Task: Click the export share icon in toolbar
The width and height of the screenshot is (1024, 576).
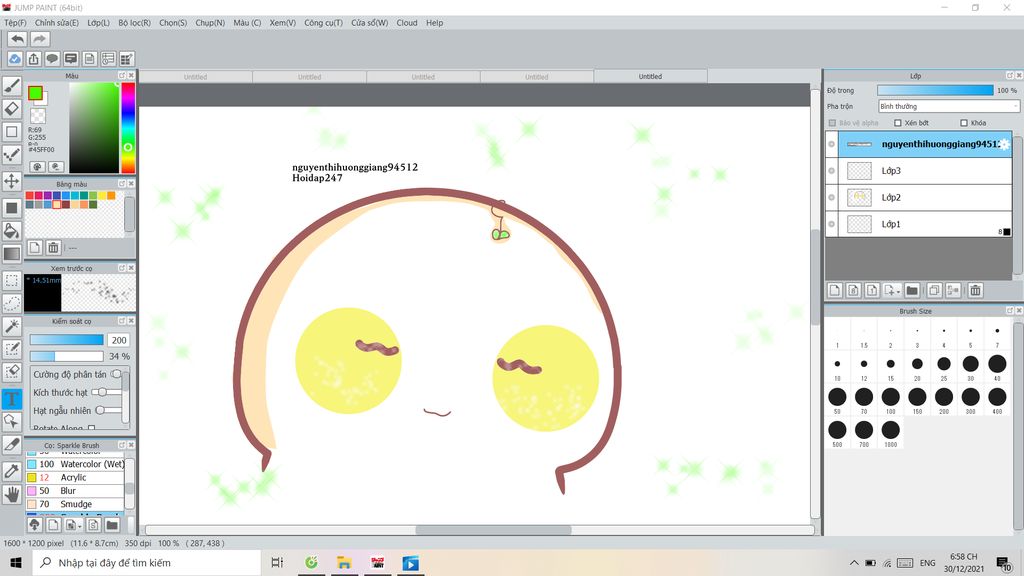Action: point(33,59)
